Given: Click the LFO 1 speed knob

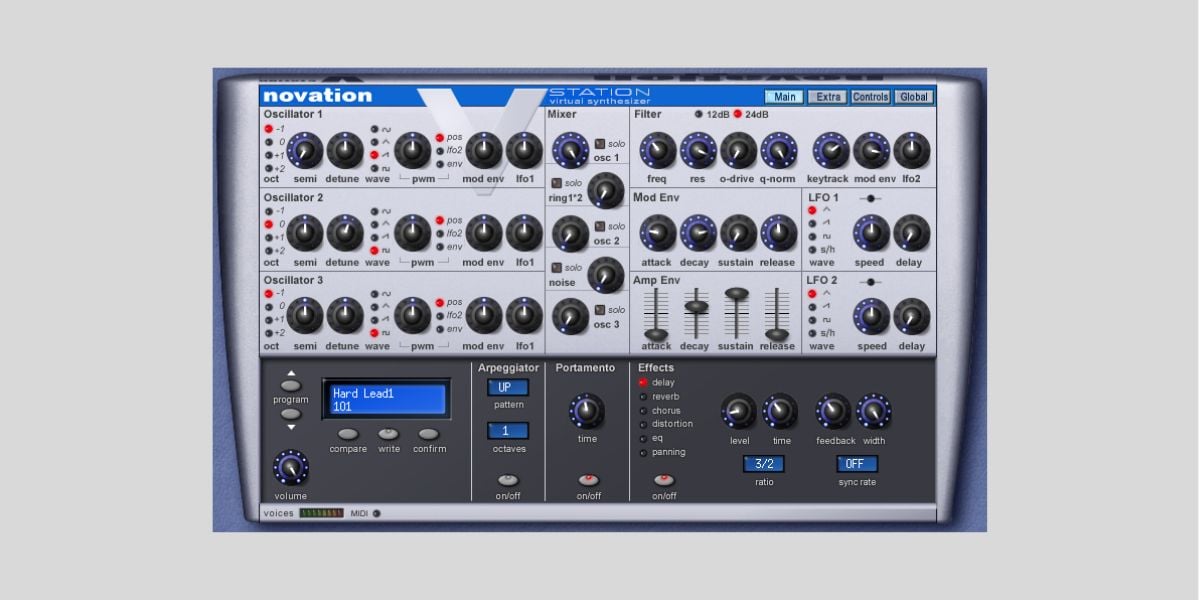Looking at the screenshot, I should click(871, 233).
